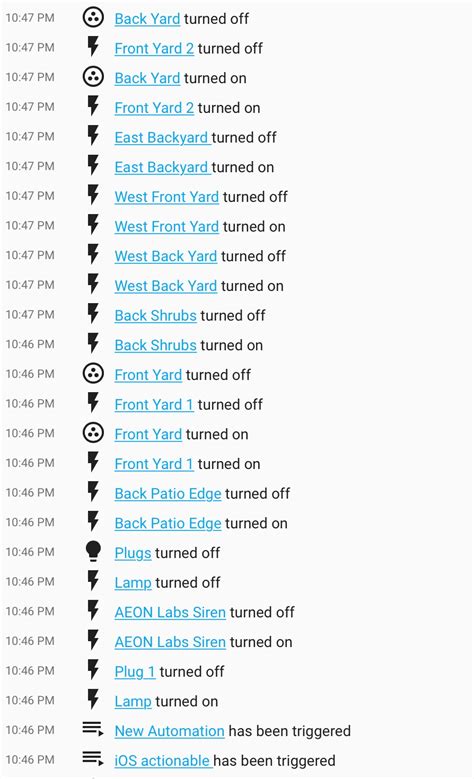Open Front Yard 1 link in turned off entry

[154, 404]
